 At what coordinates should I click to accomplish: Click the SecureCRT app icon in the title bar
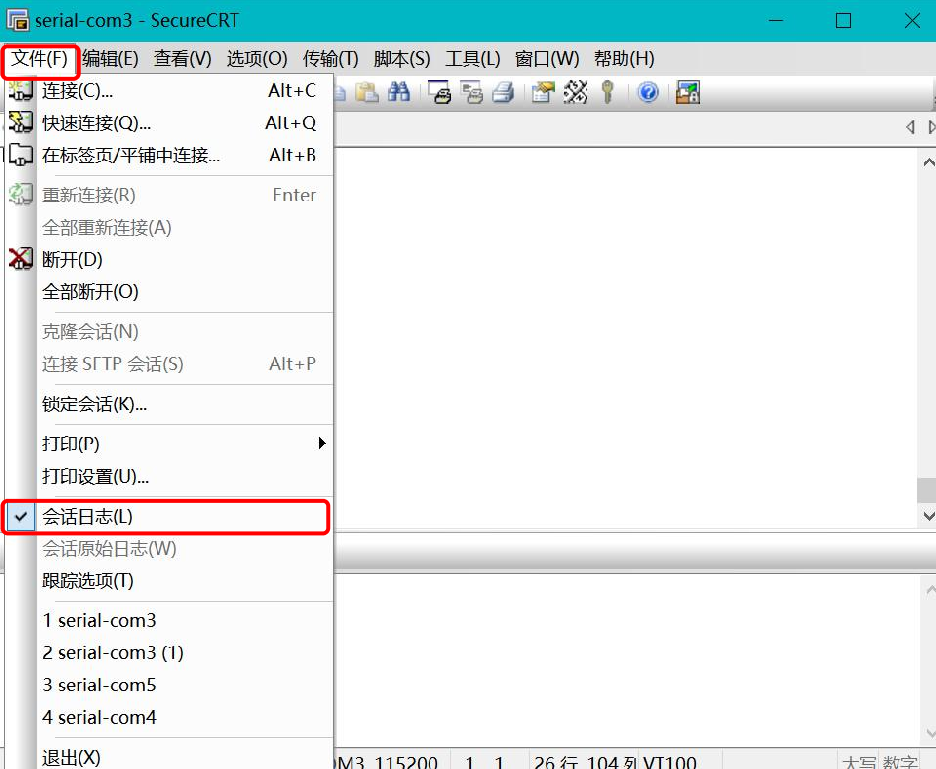[x=17, y=20]
